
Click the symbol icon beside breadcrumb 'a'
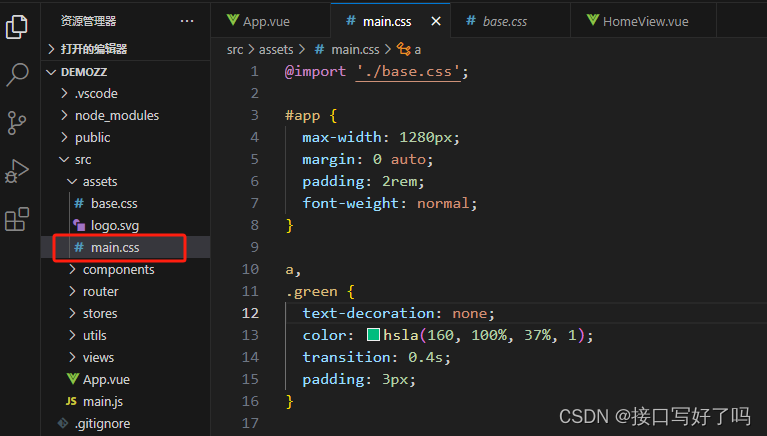pos(404,49)
